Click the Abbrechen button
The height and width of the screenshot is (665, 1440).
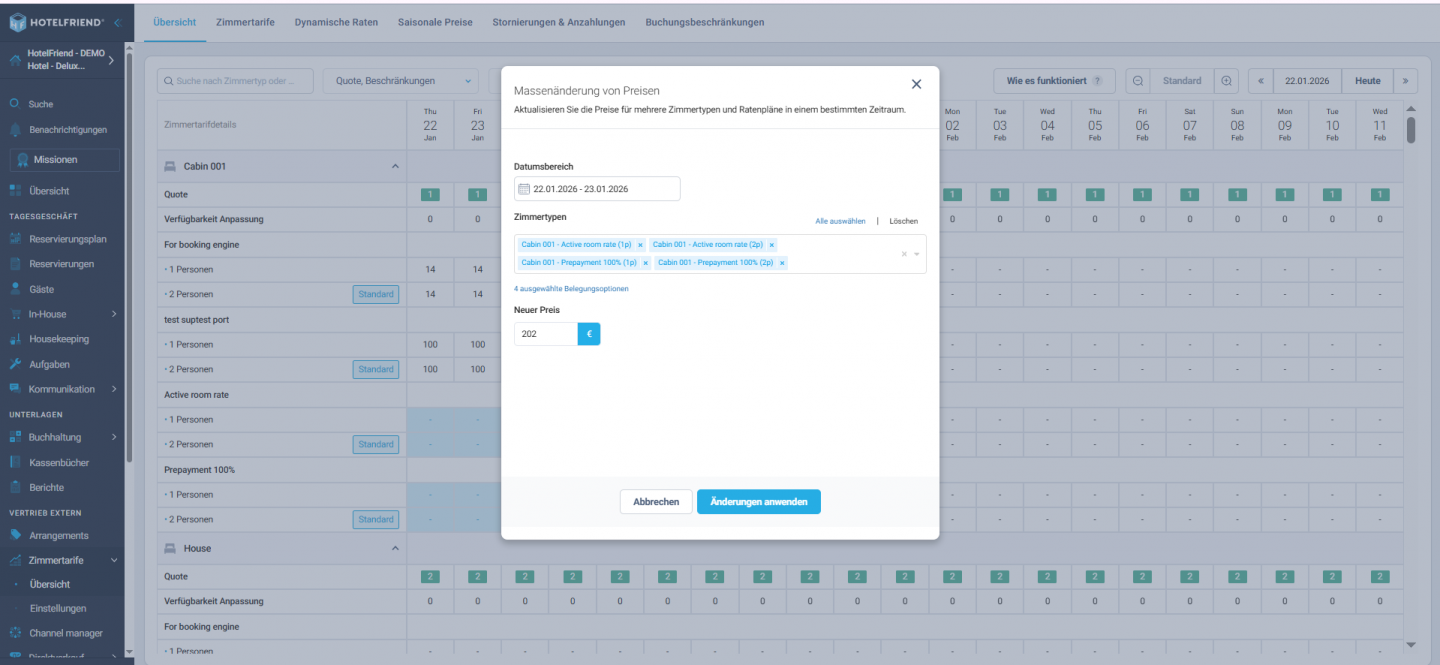[656, 502]
